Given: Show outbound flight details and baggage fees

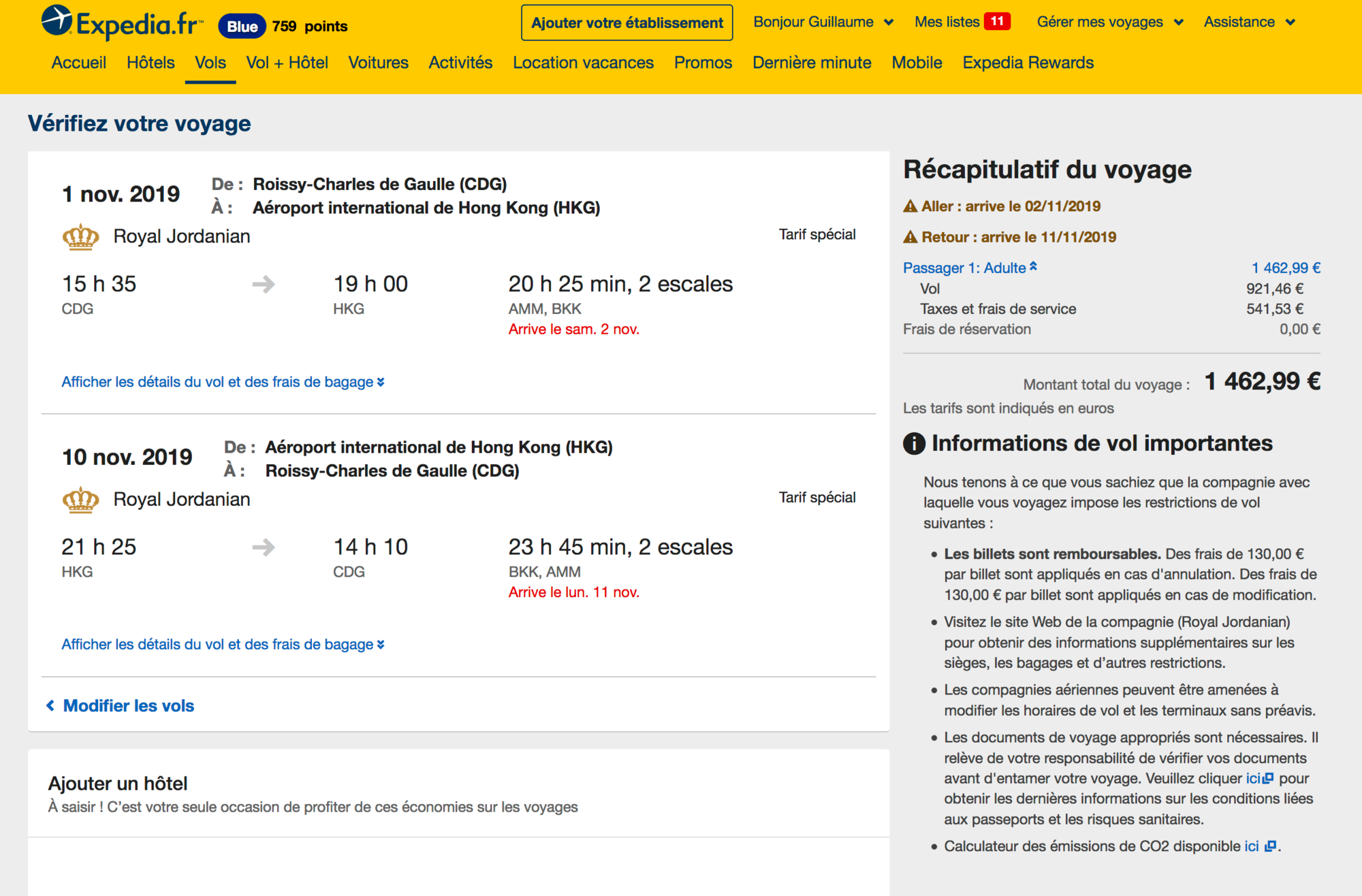Looking at the screenshot, I should pyautogui.click(x=223, y=382).
